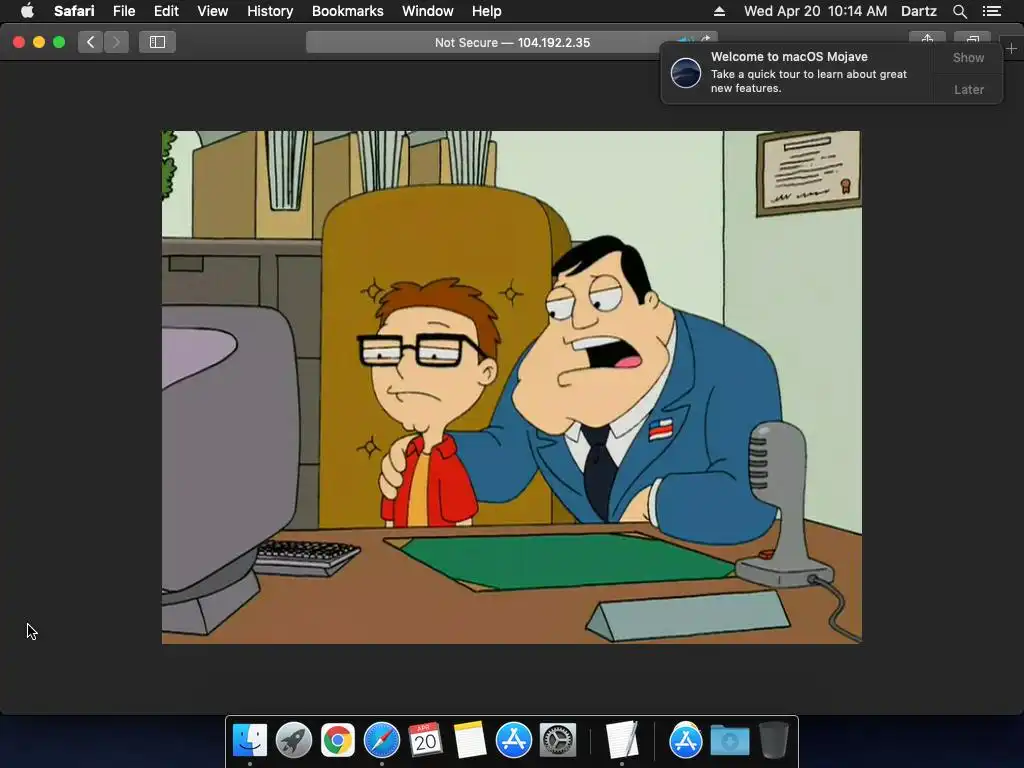Open the App Store stack beside Downloads folder

click(x=685, y=740)
